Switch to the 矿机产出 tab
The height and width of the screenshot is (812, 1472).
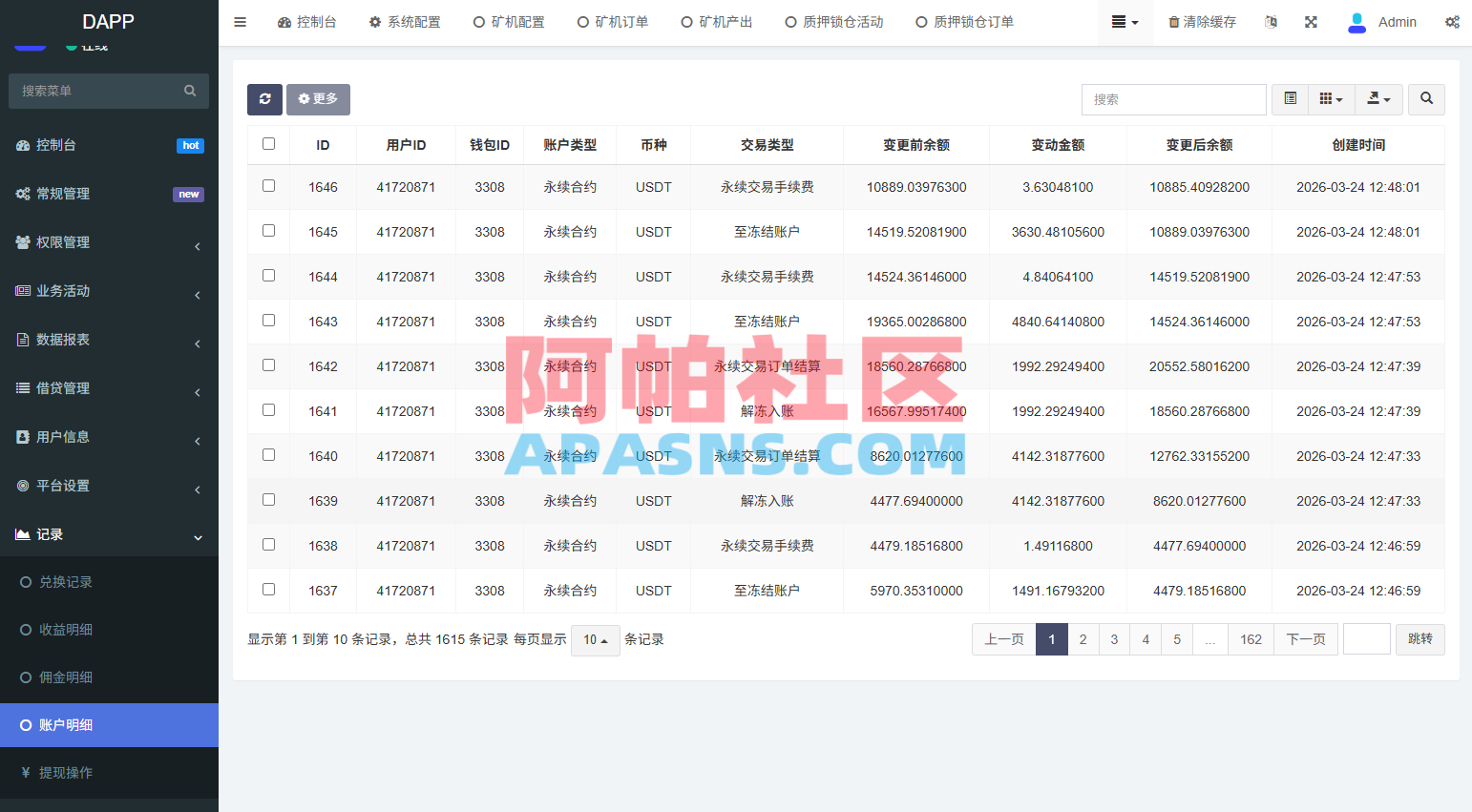pyautogui.click(x=717, y=22)
